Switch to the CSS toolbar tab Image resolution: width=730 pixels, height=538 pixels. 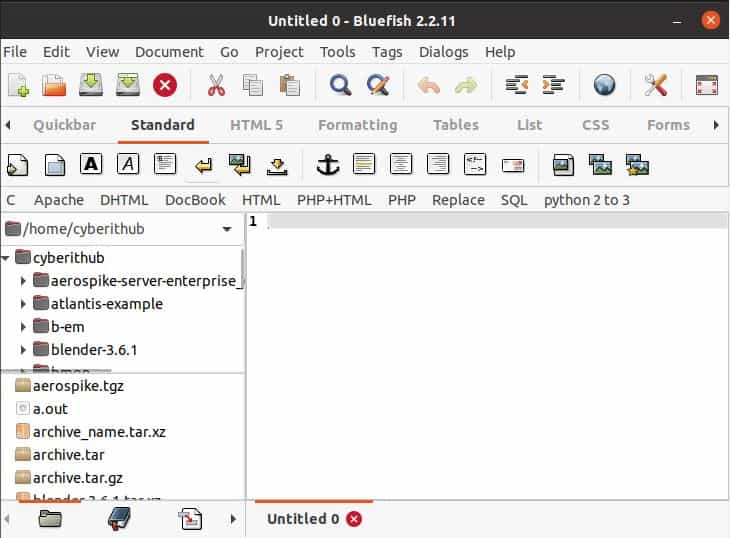(x=595, y=125)
